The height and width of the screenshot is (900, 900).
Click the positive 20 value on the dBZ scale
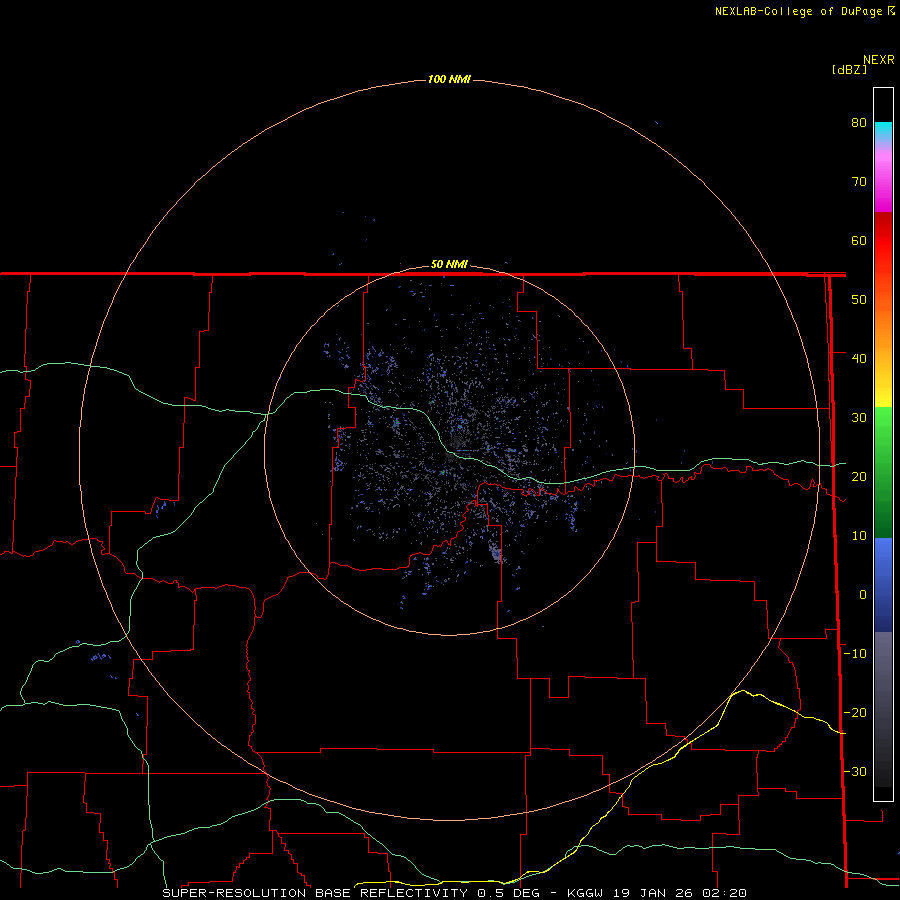point(859,477)
